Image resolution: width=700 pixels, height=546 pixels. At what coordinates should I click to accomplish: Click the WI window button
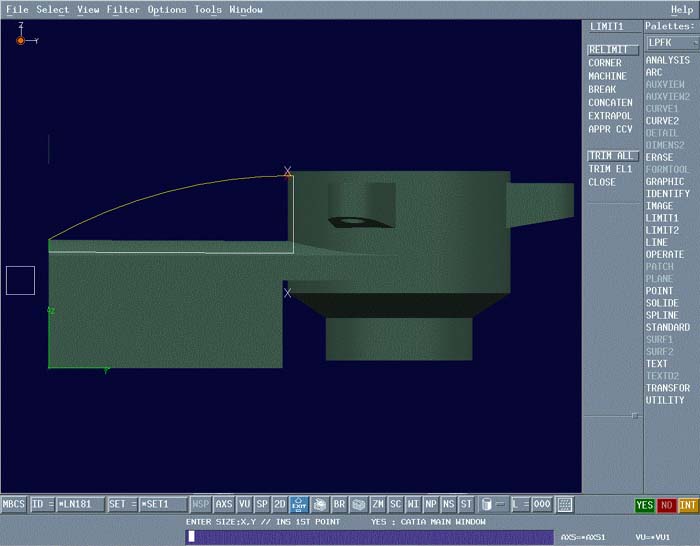[413, 505]
